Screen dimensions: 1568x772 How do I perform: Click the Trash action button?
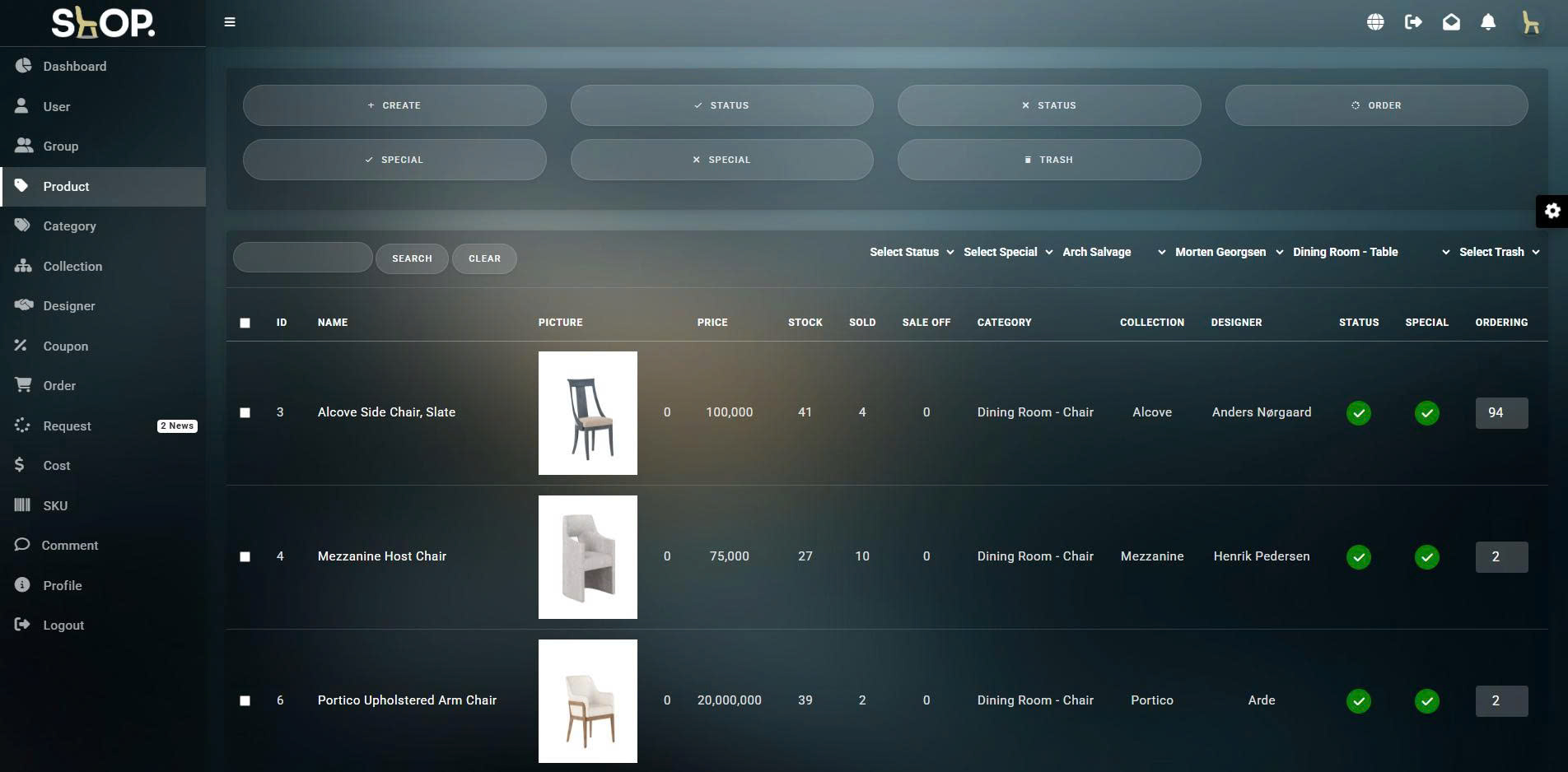click(x=1048, y=160)
